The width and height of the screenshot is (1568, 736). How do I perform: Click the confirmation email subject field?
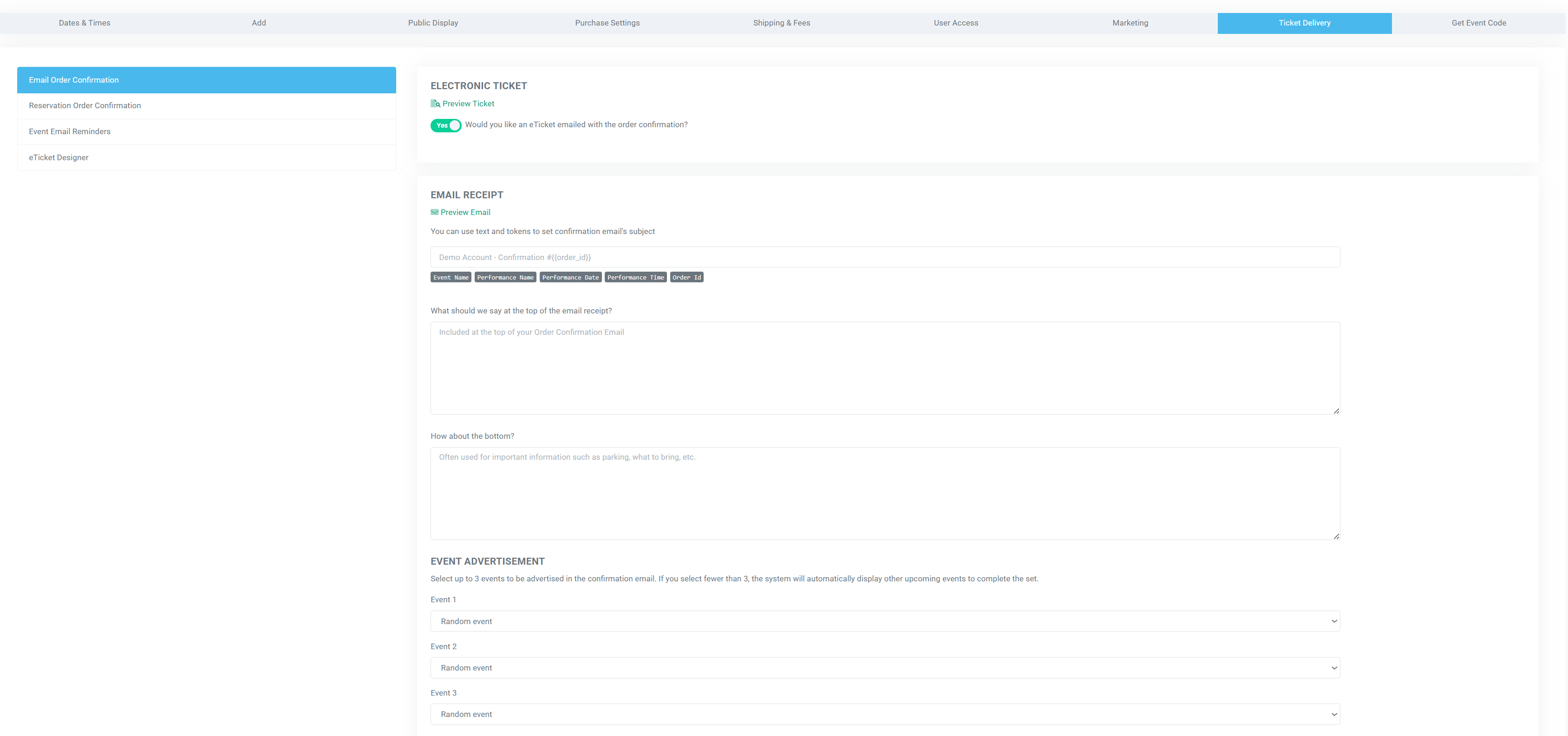tap(884, 258)
